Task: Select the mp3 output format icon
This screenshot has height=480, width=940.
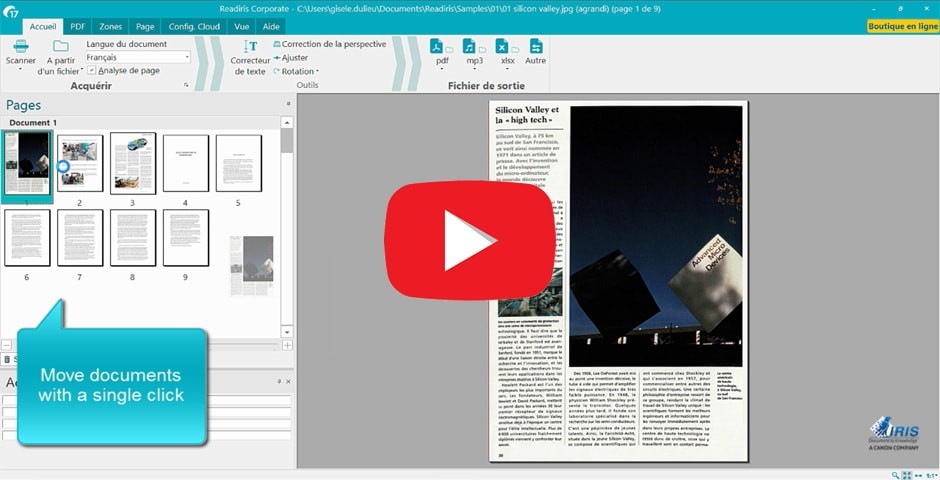Action: pos(469,46)
